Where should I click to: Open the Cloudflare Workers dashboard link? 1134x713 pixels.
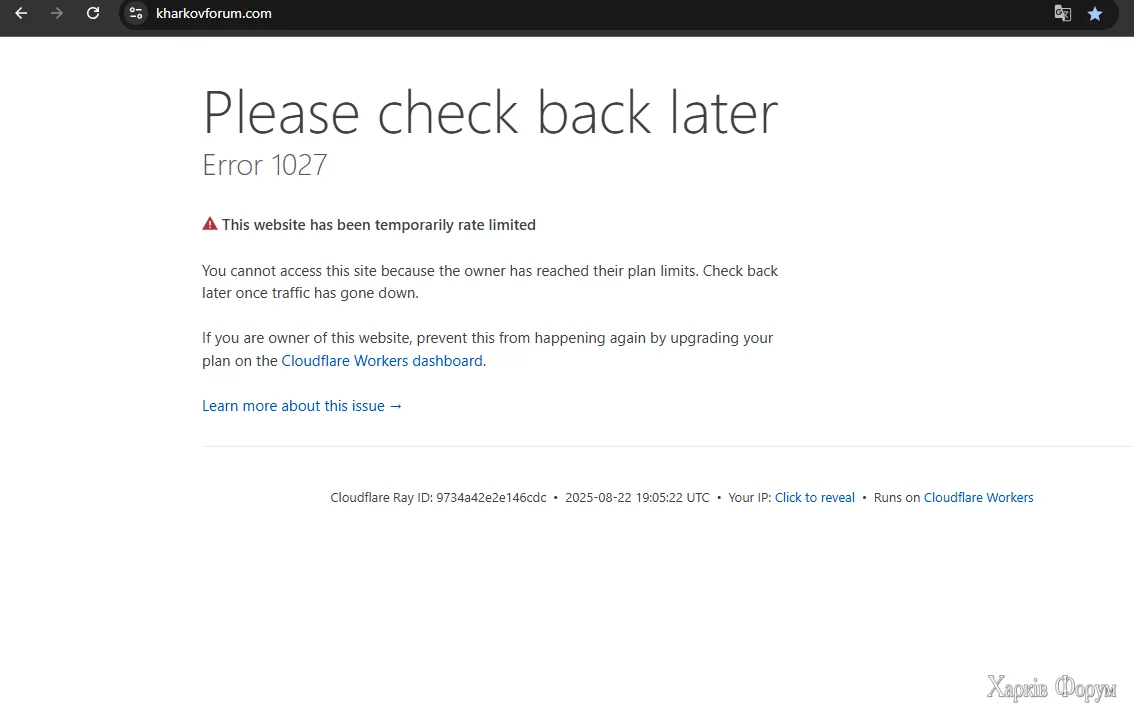[382, 361]
